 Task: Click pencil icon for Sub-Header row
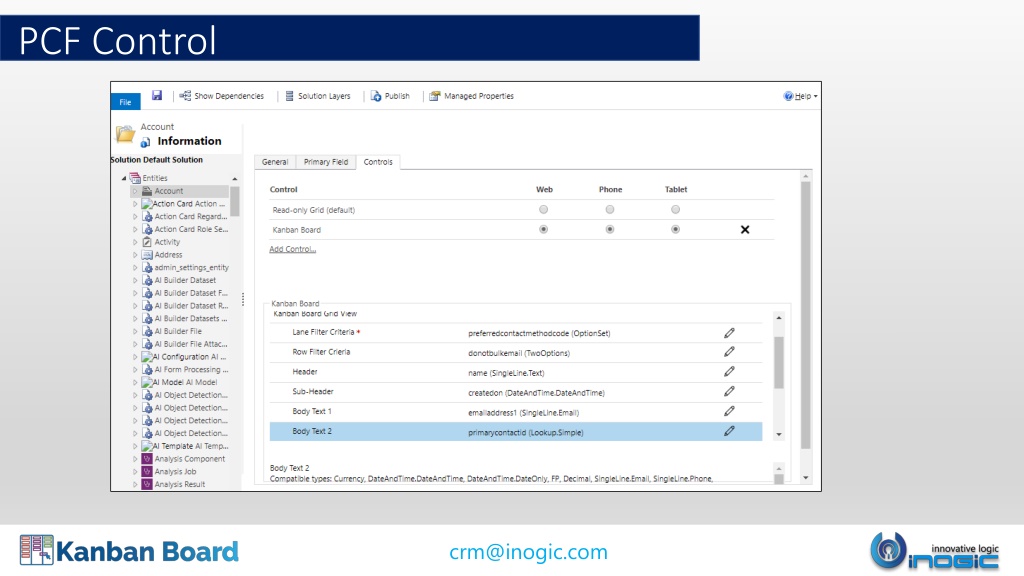point(729,391)
